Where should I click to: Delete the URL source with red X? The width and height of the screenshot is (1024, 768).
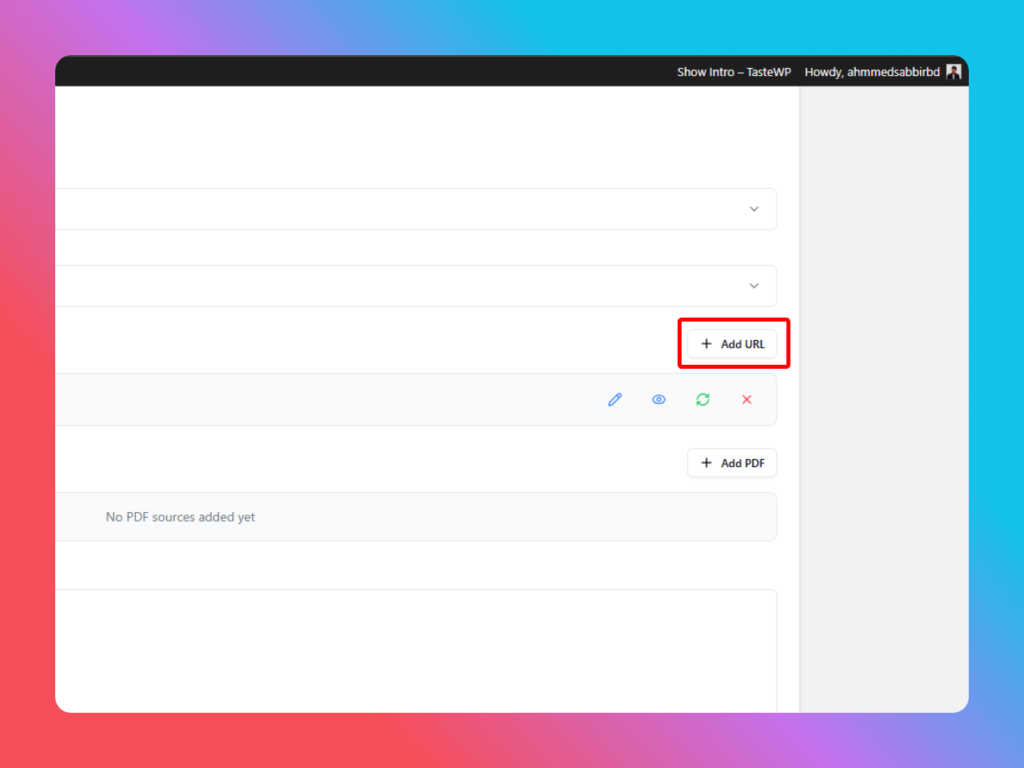pos(746,400)
